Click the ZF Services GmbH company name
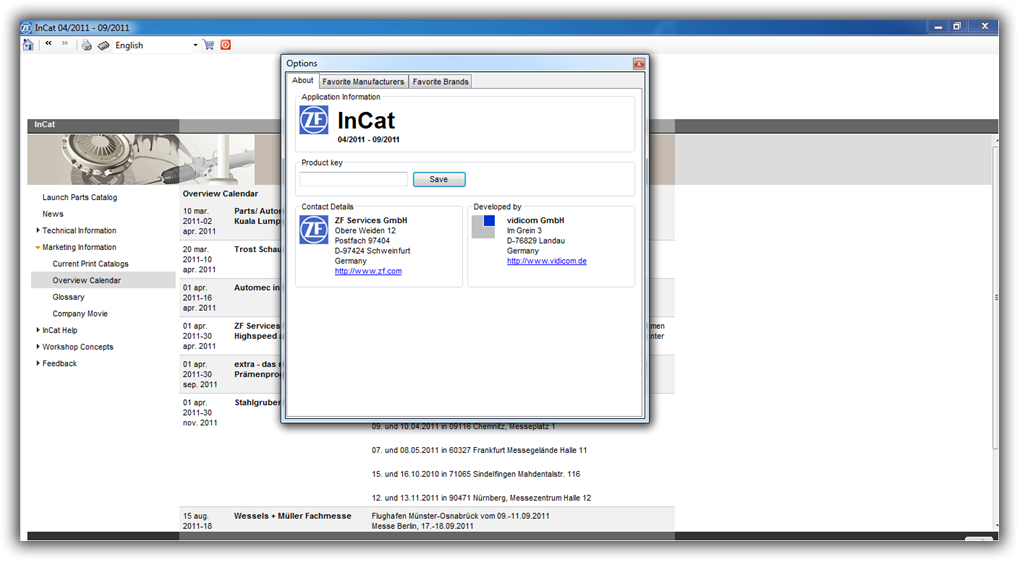This screenshot has width=1024, height=566. [x=371, y=221]
